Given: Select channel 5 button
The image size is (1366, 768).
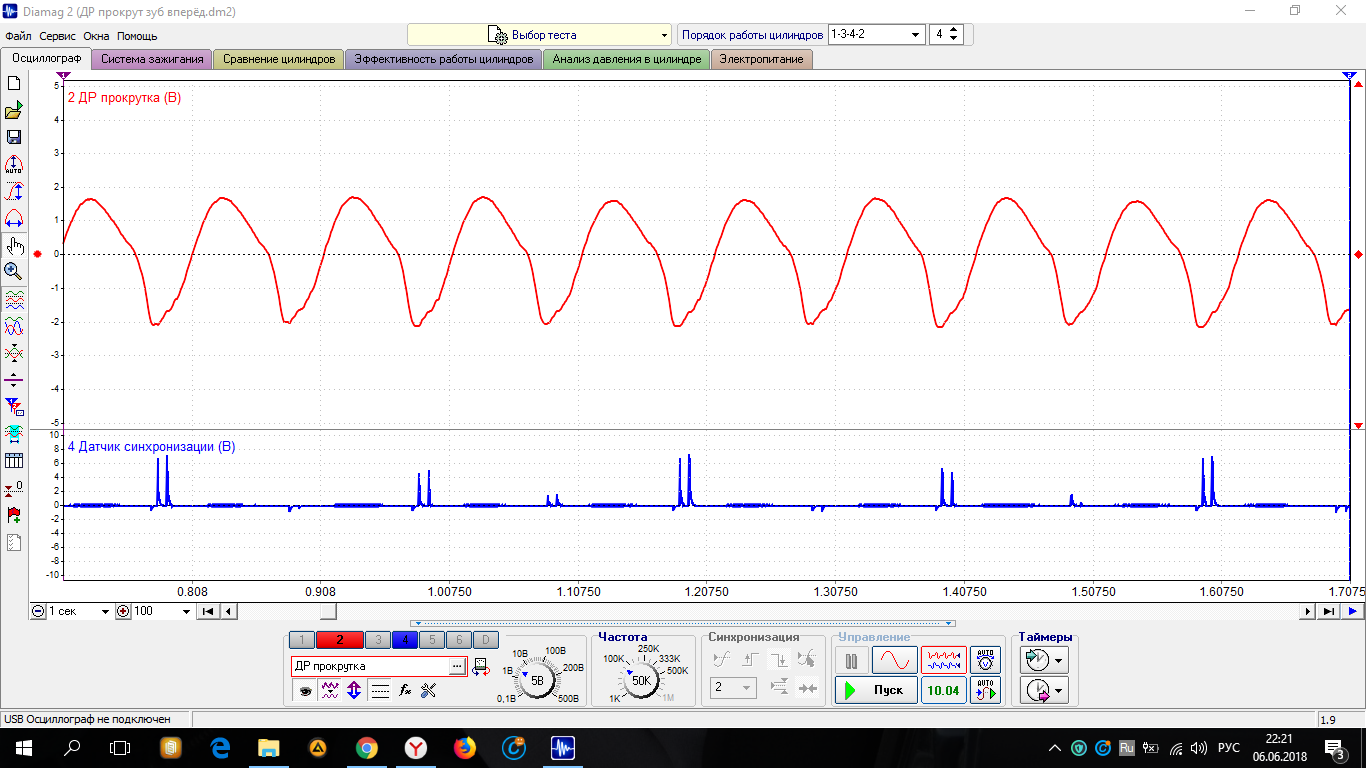Looking at the screenshot, I should pyautogui.click(x=432, y=640).
